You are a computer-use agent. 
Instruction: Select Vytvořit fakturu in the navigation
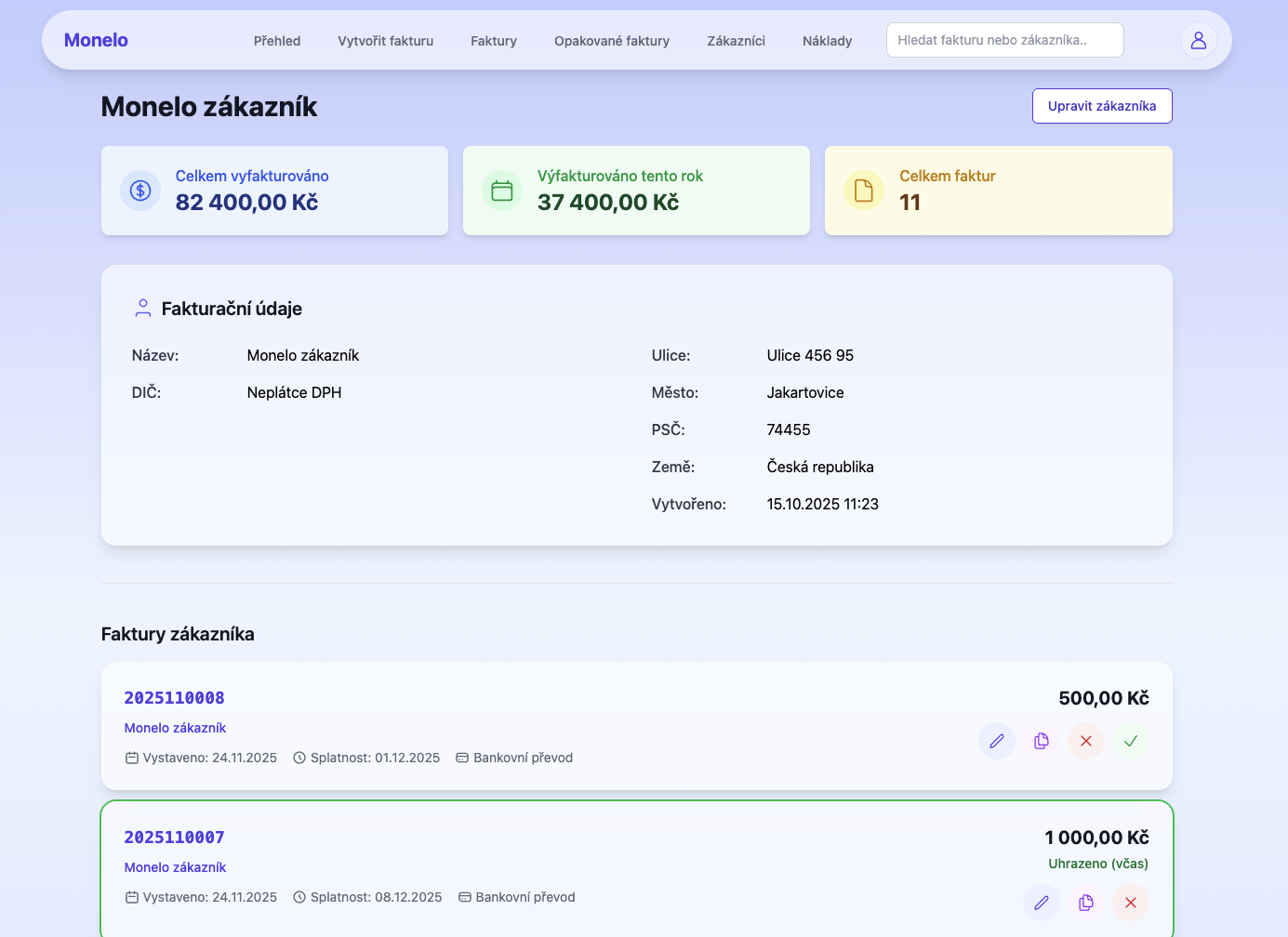pos(386,41)
